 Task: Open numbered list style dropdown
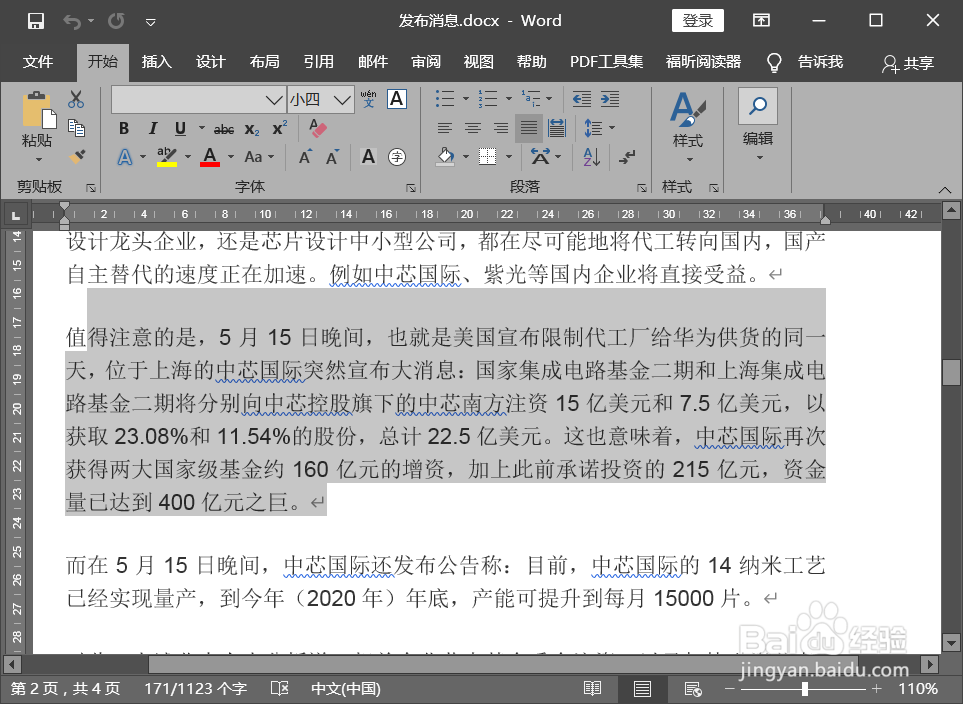pyautogui.click(x=509, y=99)
